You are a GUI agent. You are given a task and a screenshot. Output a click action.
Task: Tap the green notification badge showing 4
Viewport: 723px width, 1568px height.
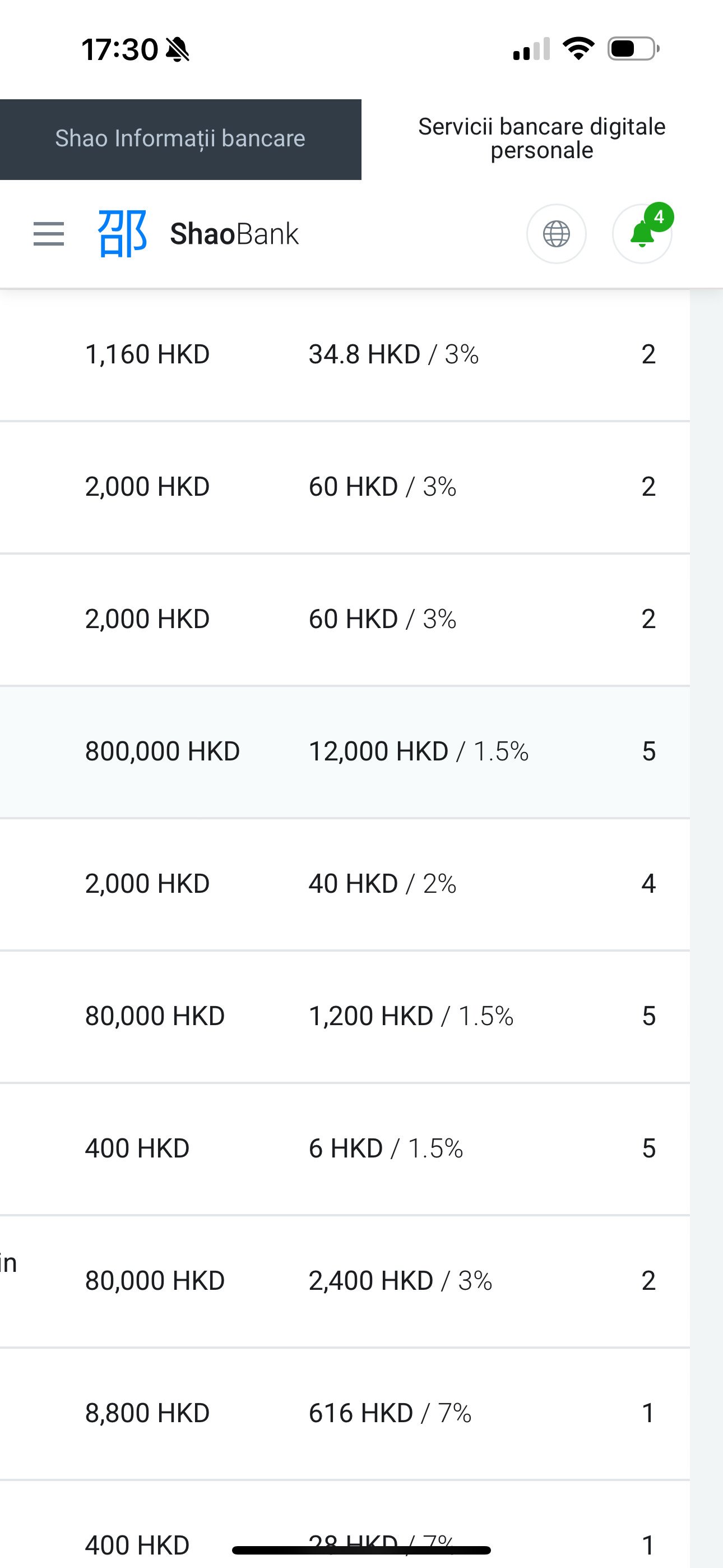point(658,216)
